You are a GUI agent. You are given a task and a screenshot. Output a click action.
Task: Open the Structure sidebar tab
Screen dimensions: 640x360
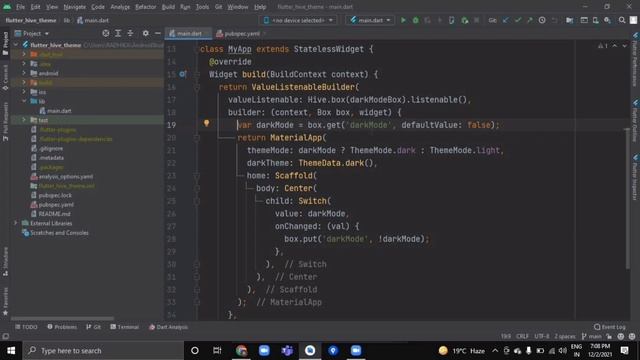pyautogui.click(x=5, y=261)
